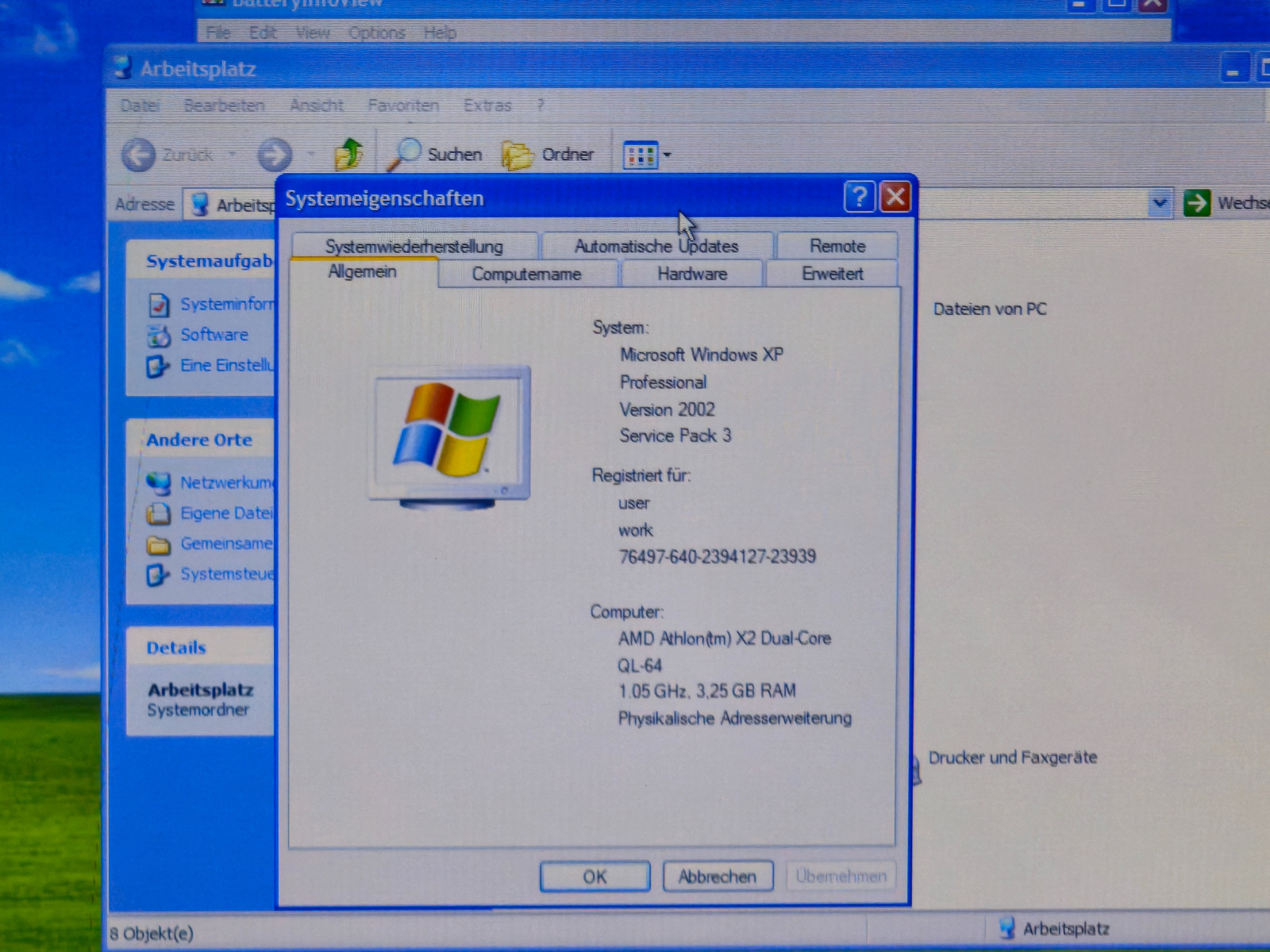
Task: Toggle the Ordner folders icon
Action: (517, 155)
